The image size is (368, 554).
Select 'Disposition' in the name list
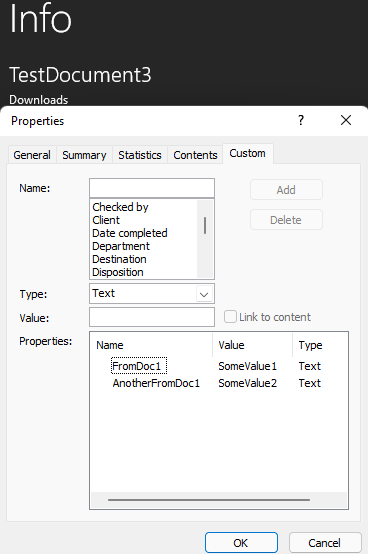[x=118, y=272]
